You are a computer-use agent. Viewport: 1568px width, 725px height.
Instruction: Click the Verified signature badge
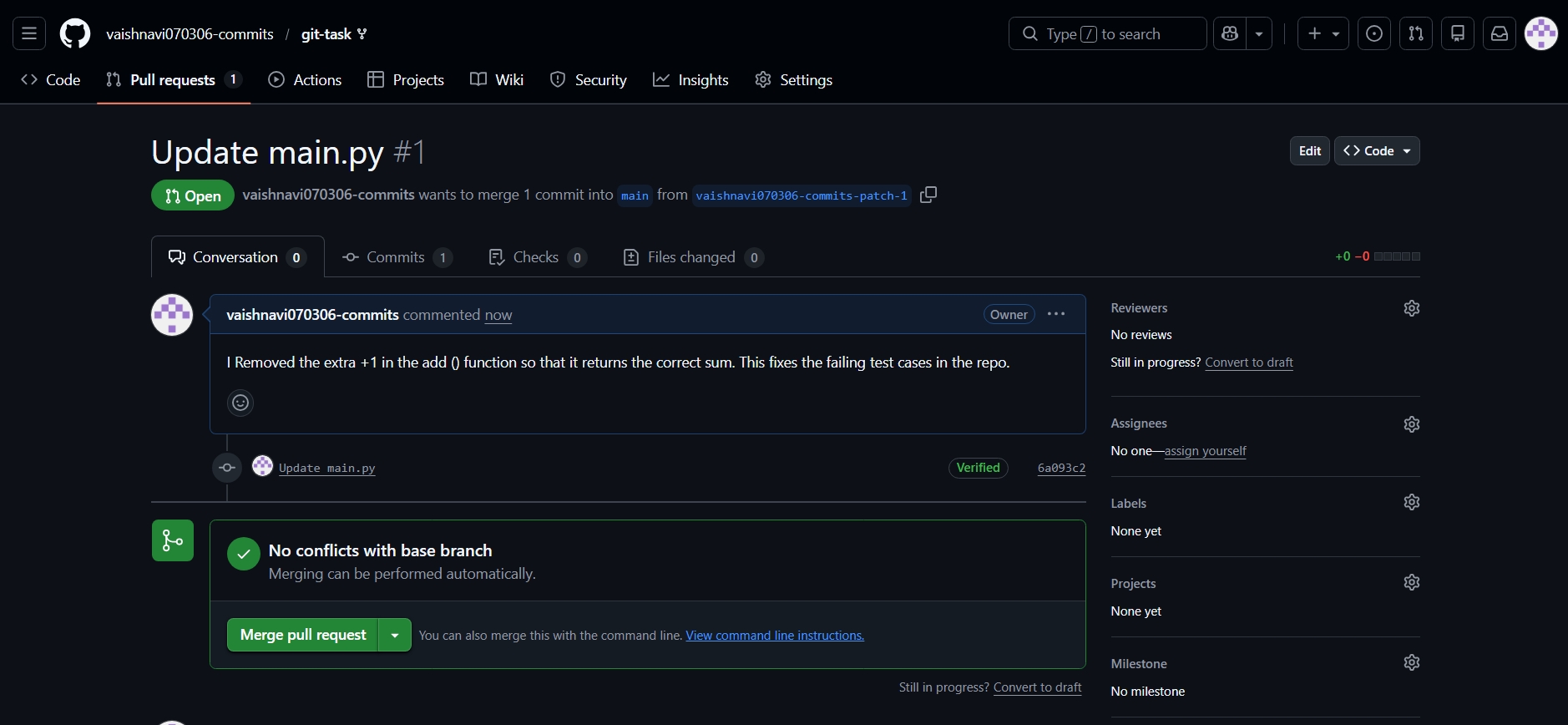[978, 468]
